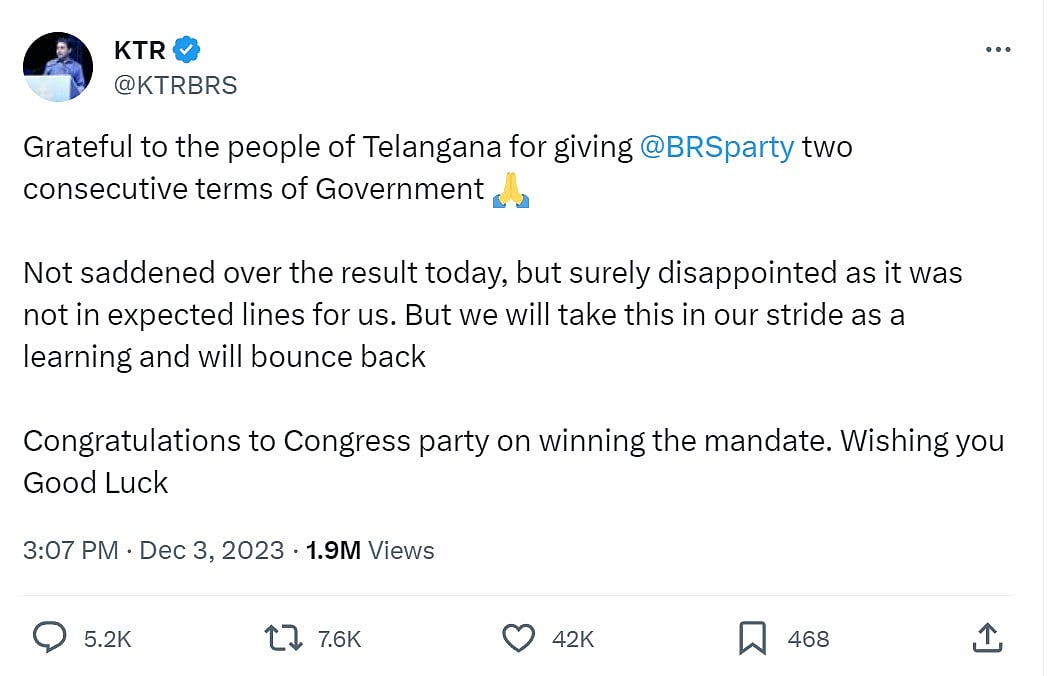1048x676 pixels.
Task: Click the 5.2K replies count
Action: click(108, 638)
